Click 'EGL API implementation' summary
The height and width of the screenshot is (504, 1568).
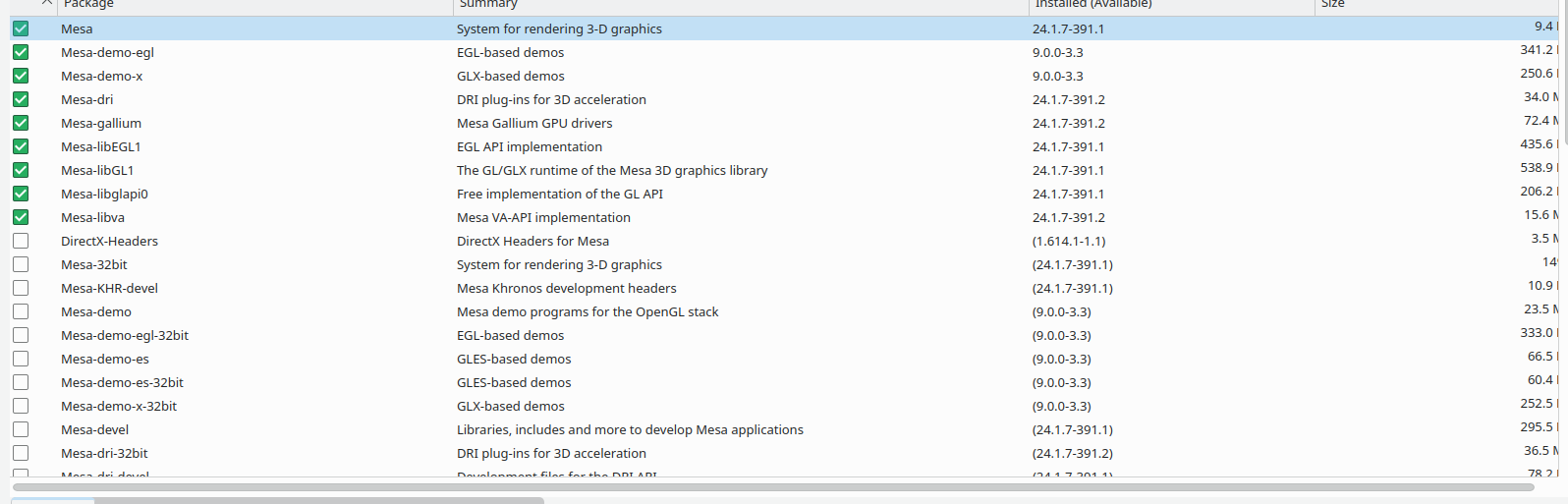(530, 146)
